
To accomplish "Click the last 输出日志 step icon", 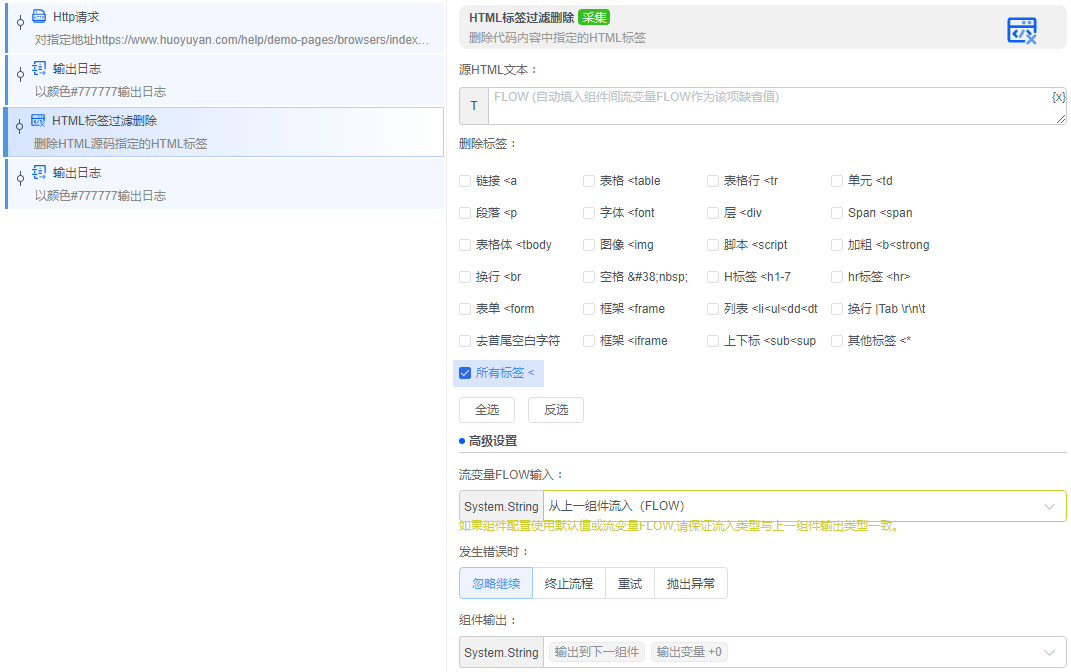I will [37, 171].
